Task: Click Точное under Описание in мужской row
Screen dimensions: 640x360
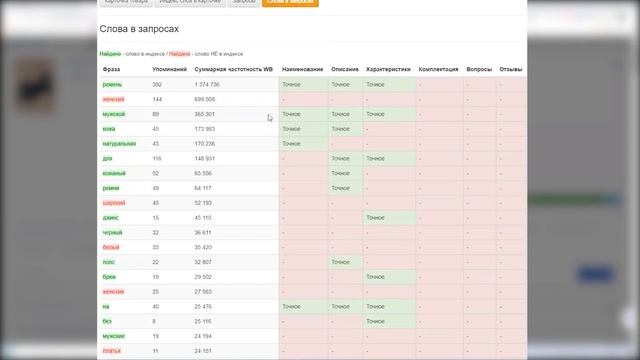Action: (x=340, y=114)
